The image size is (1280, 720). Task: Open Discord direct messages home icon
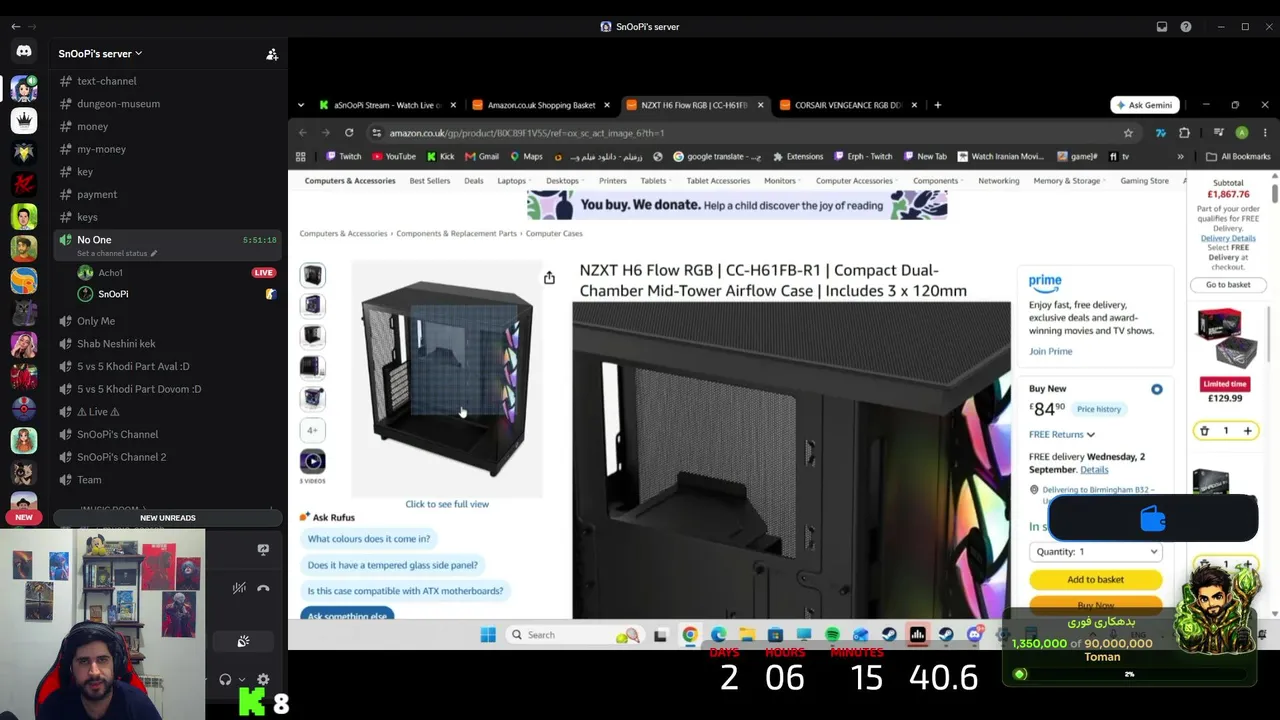click(24, 51)
